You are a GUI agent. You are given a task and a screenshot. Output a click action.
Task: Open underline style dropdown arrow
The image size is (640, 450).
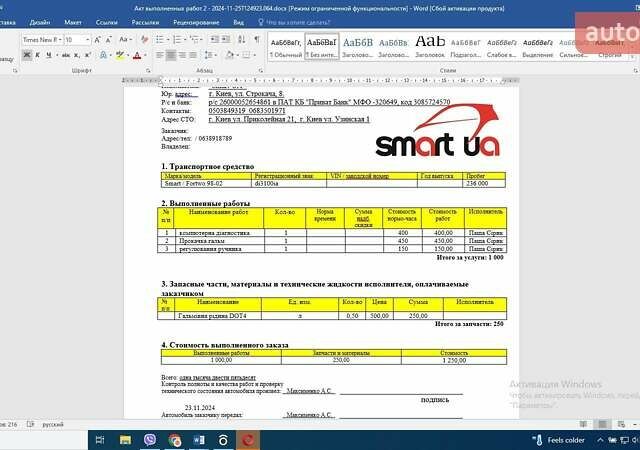[x=56, y=55]
